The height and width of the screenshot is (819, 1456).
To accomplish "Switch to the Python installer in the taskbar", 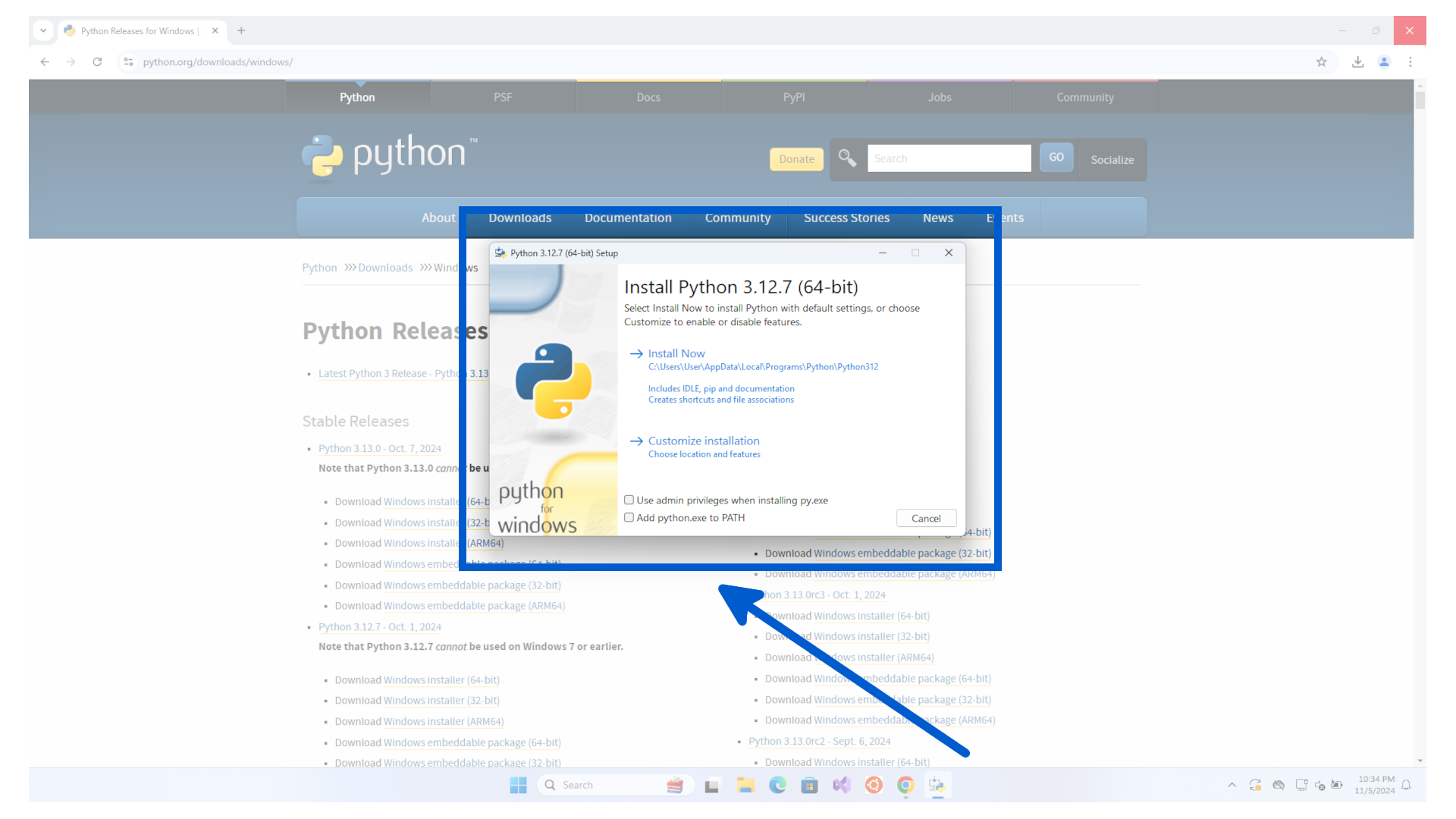I will pyautogui.click(x=937, y=785).
